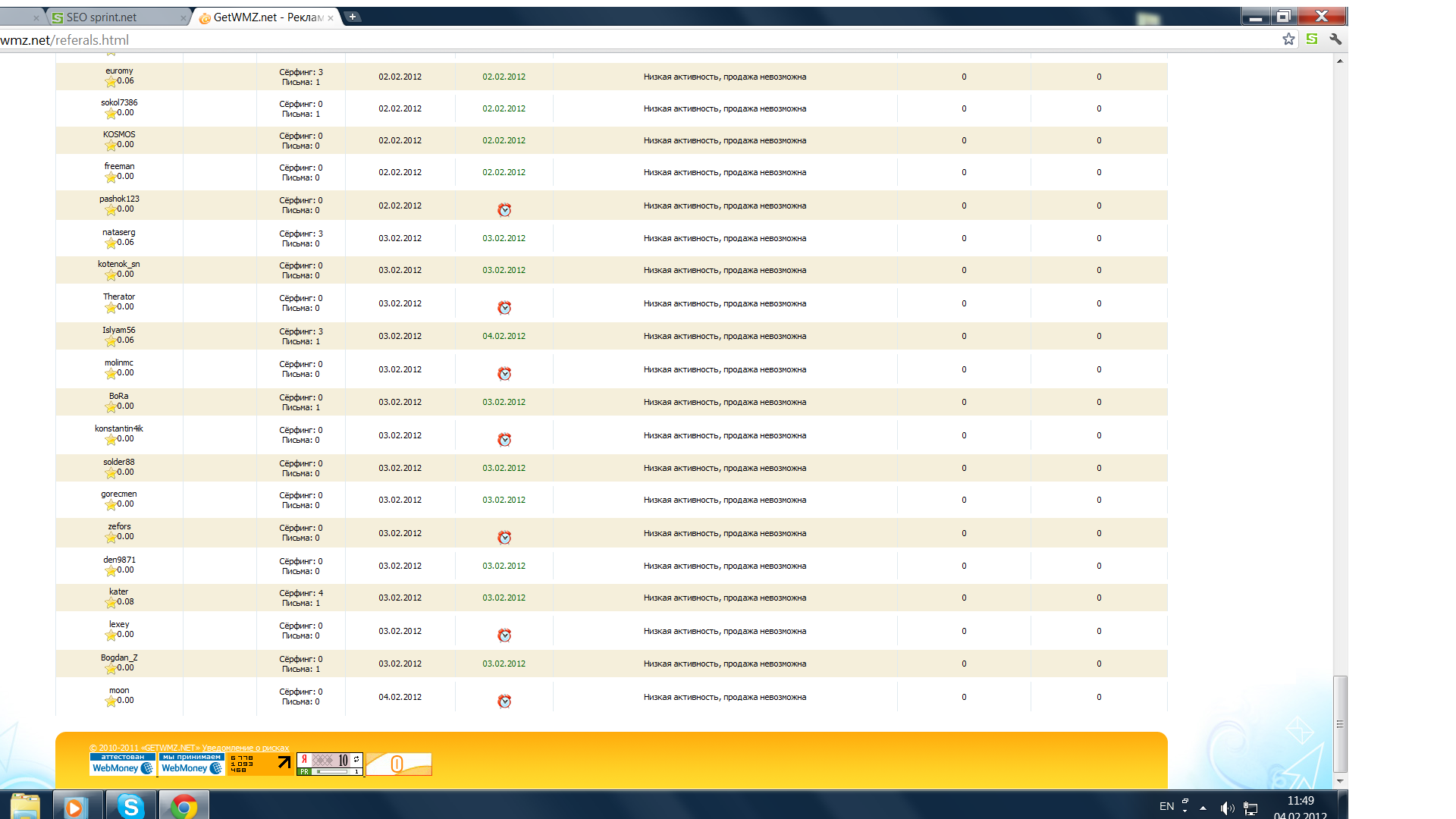Click the alarm clock icon in lexey row

[504, 635]
